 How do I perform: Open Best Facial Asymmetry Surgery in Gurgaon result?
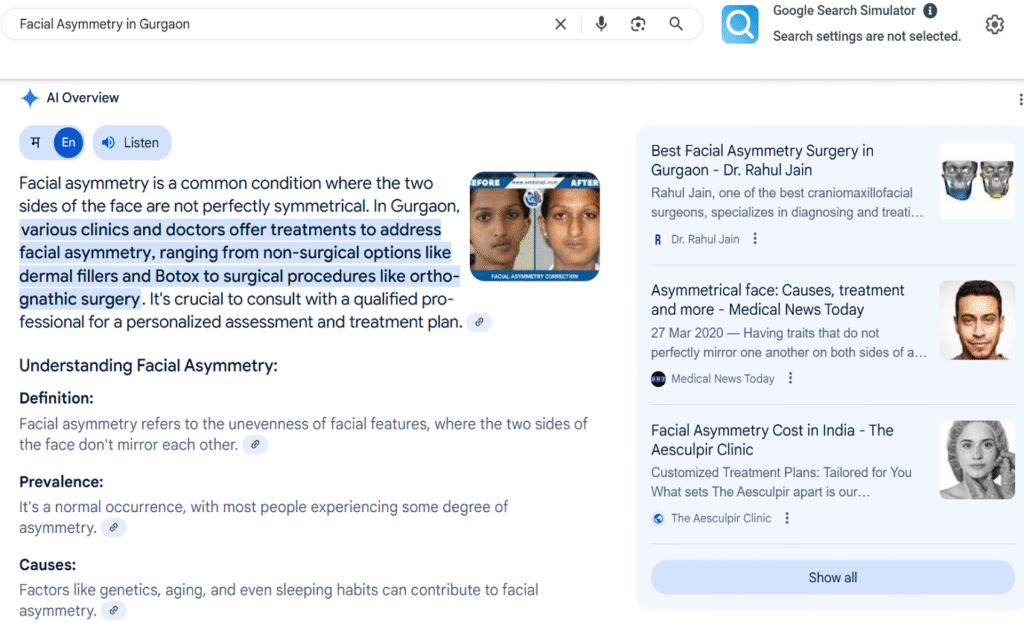[762, 161]
